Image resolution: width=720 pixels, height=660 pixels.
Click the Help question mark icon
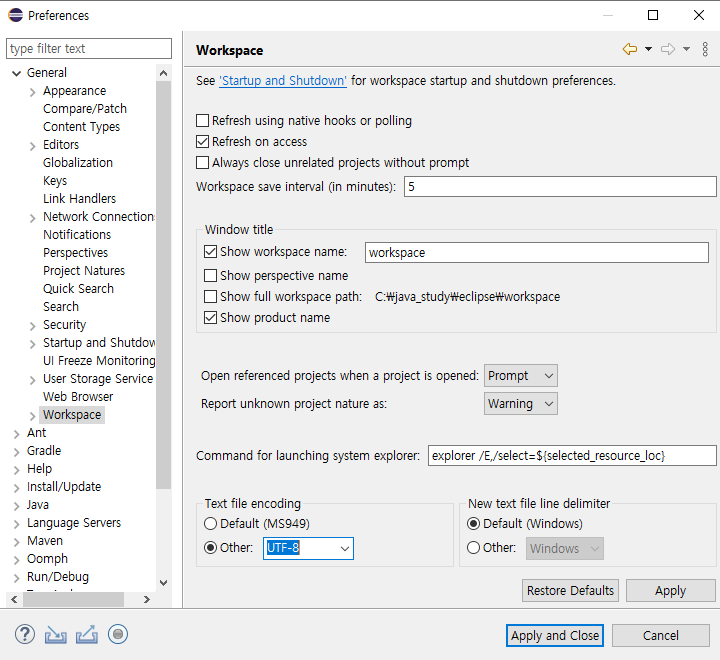(25, 635)
